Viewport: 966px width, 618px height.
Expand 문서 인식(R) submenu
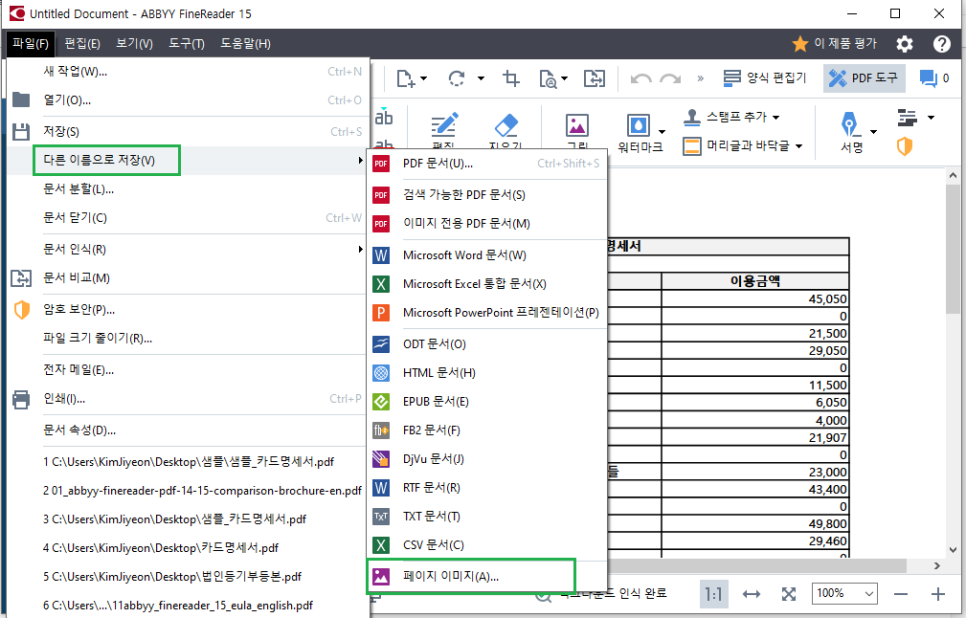pos(188,249)
